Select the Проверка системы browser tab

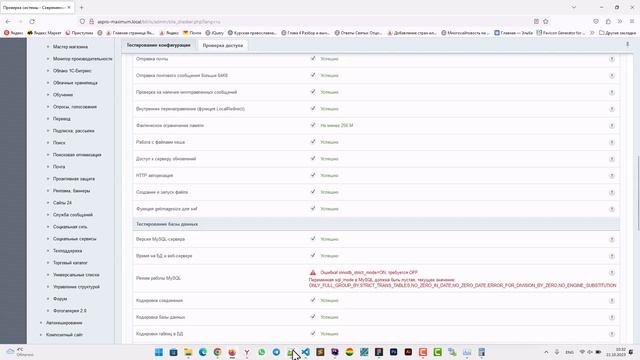coord(36,7)
